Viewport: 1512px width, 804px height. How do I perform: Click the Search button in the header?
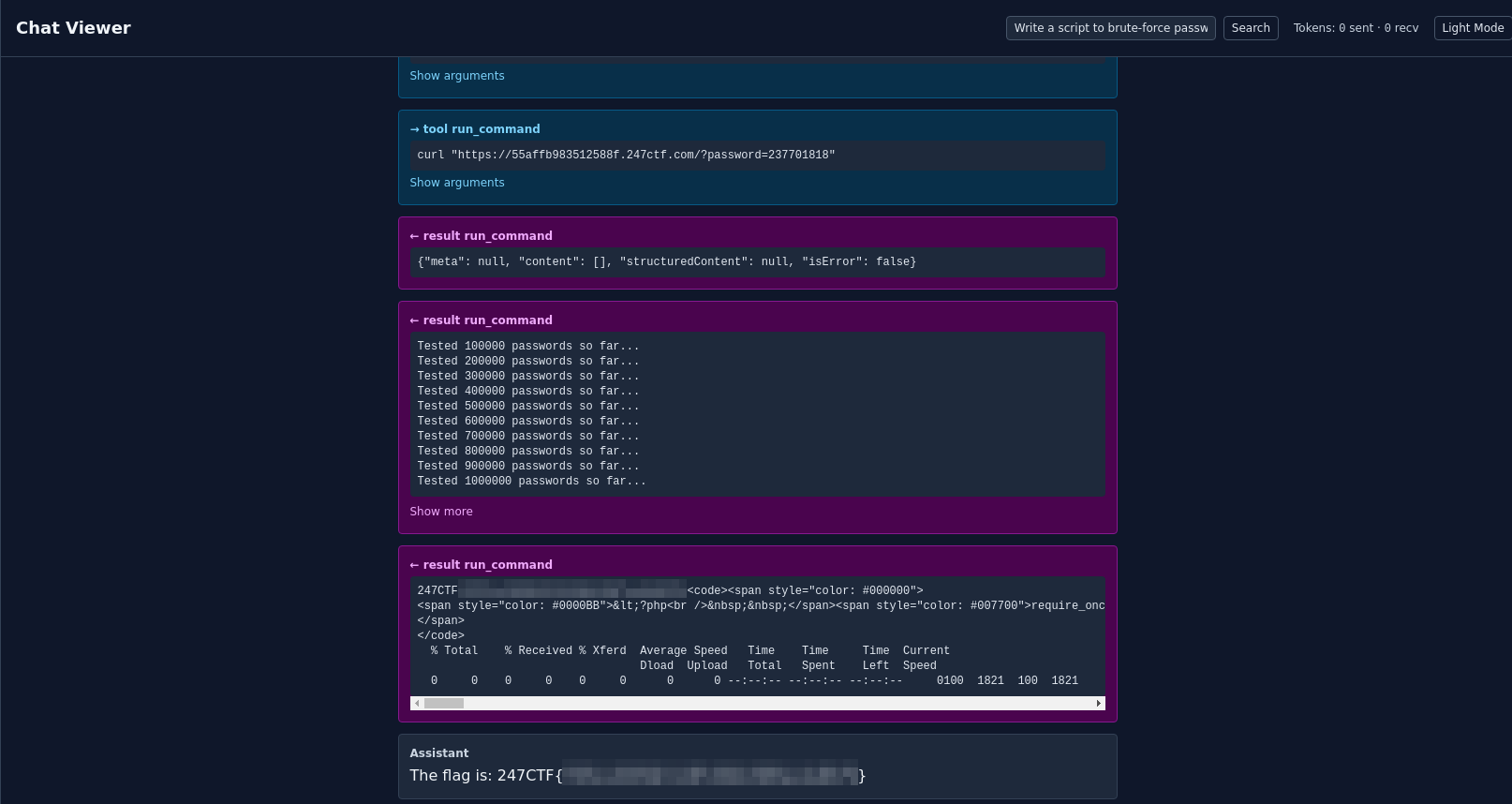pyautogui.click(x=1250, y=28)
